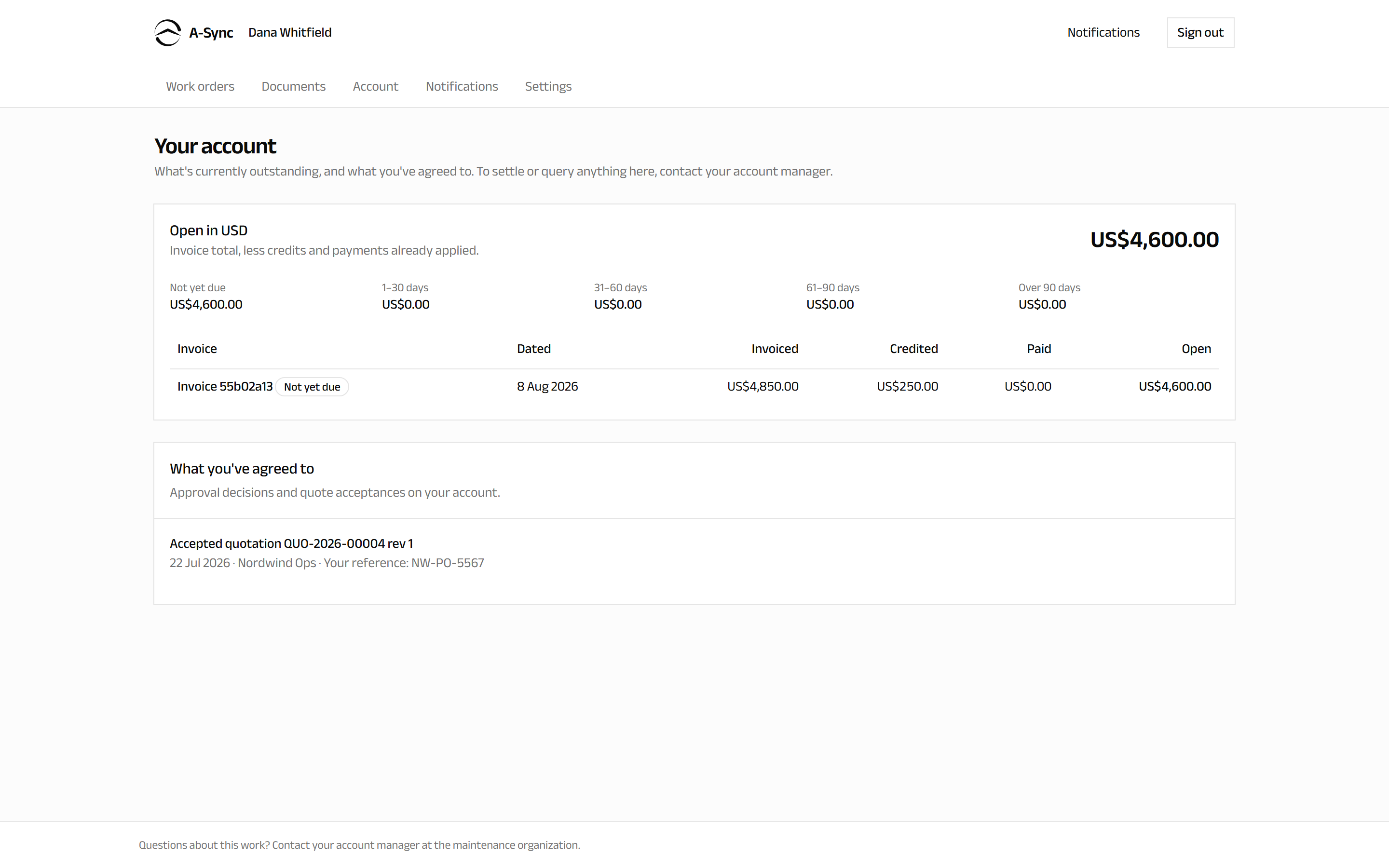Click the Dated column header
Viewport: 1389px width, 868px height.
pyautogui.click(x=534, y=349)
